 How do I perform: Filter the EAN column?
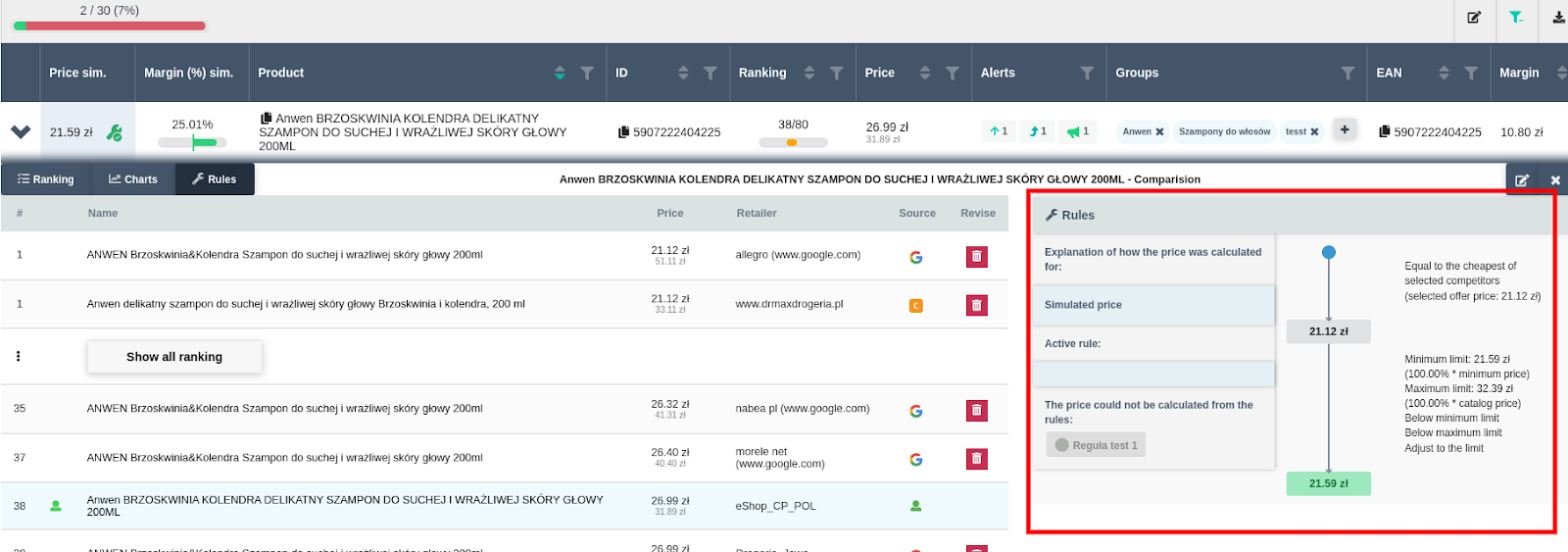[x=1471, y=73]
